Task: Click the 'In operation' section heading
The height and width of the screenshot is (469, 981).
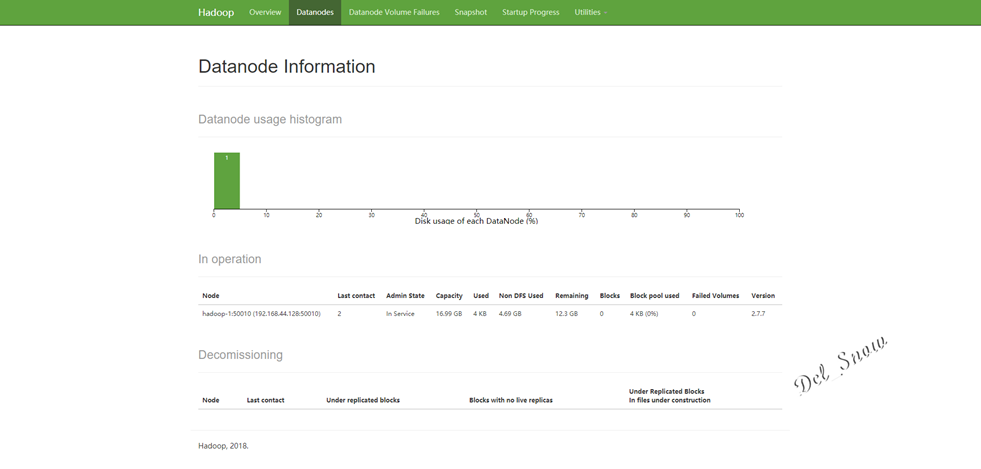Action: pos(230,259)
